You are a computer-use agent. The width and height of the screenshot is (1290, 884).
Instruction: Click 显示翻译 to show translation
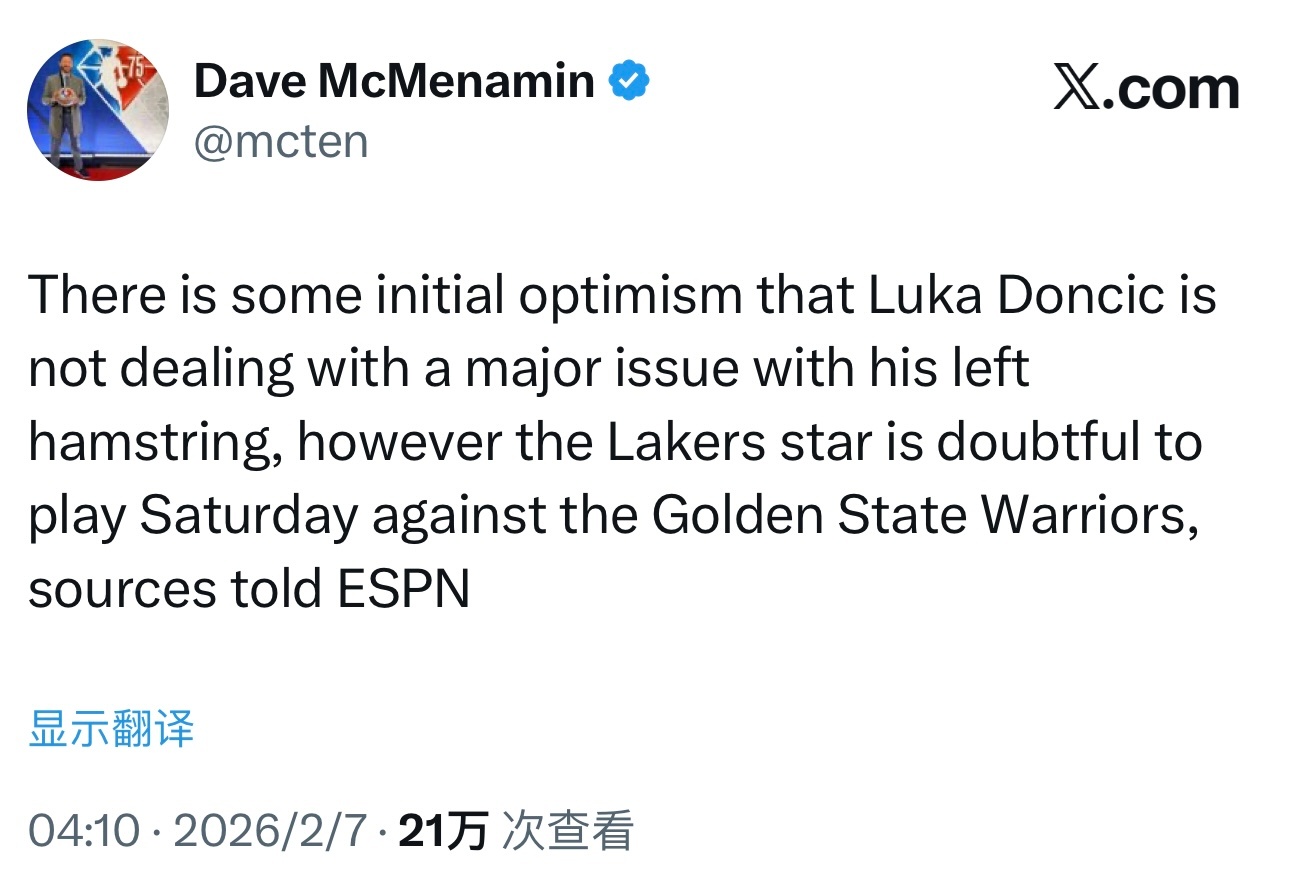111,729
